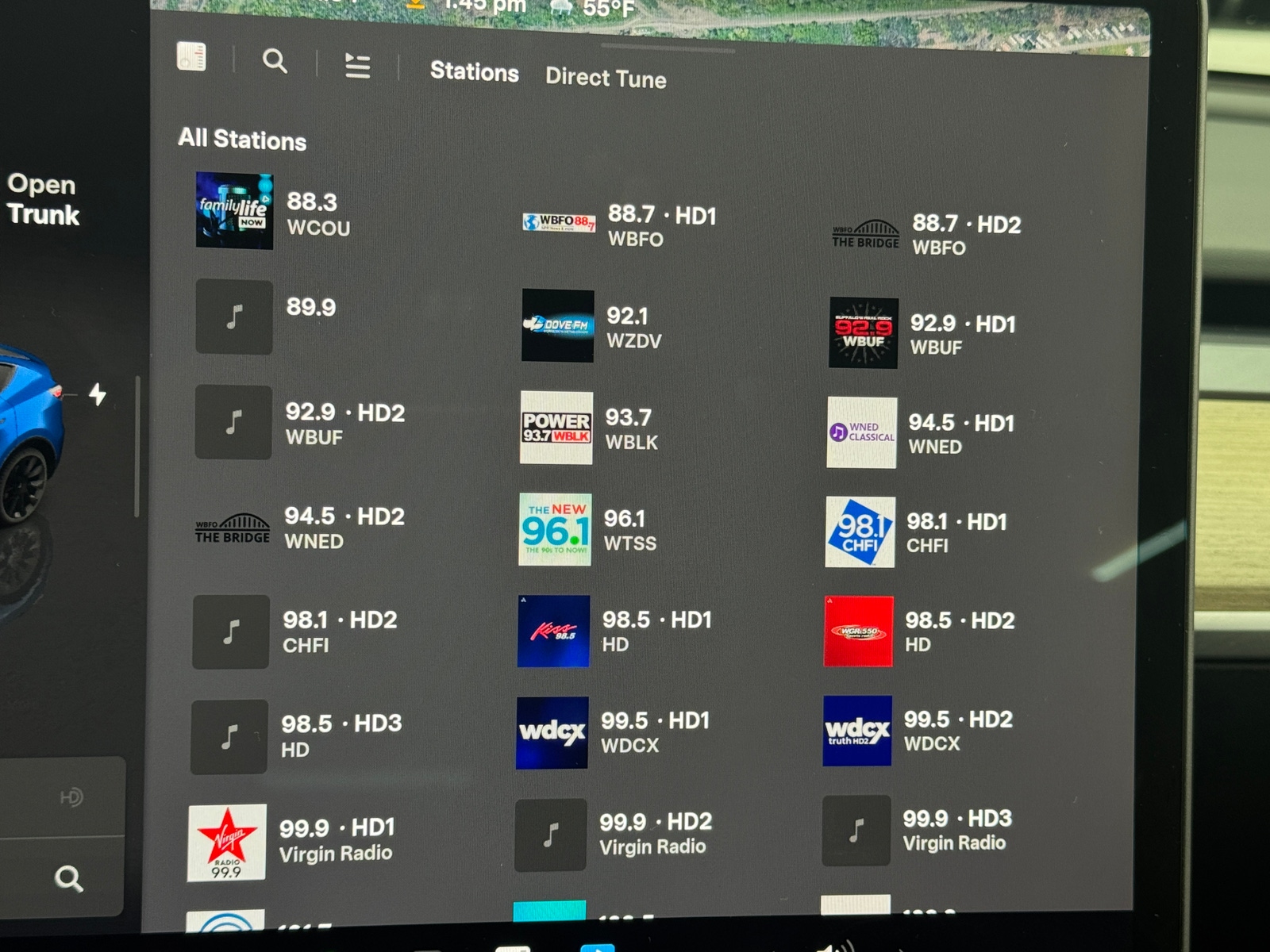Select the WNED Classical logo
This screenshot has height=952, width=1270.
tap(862, 432)
